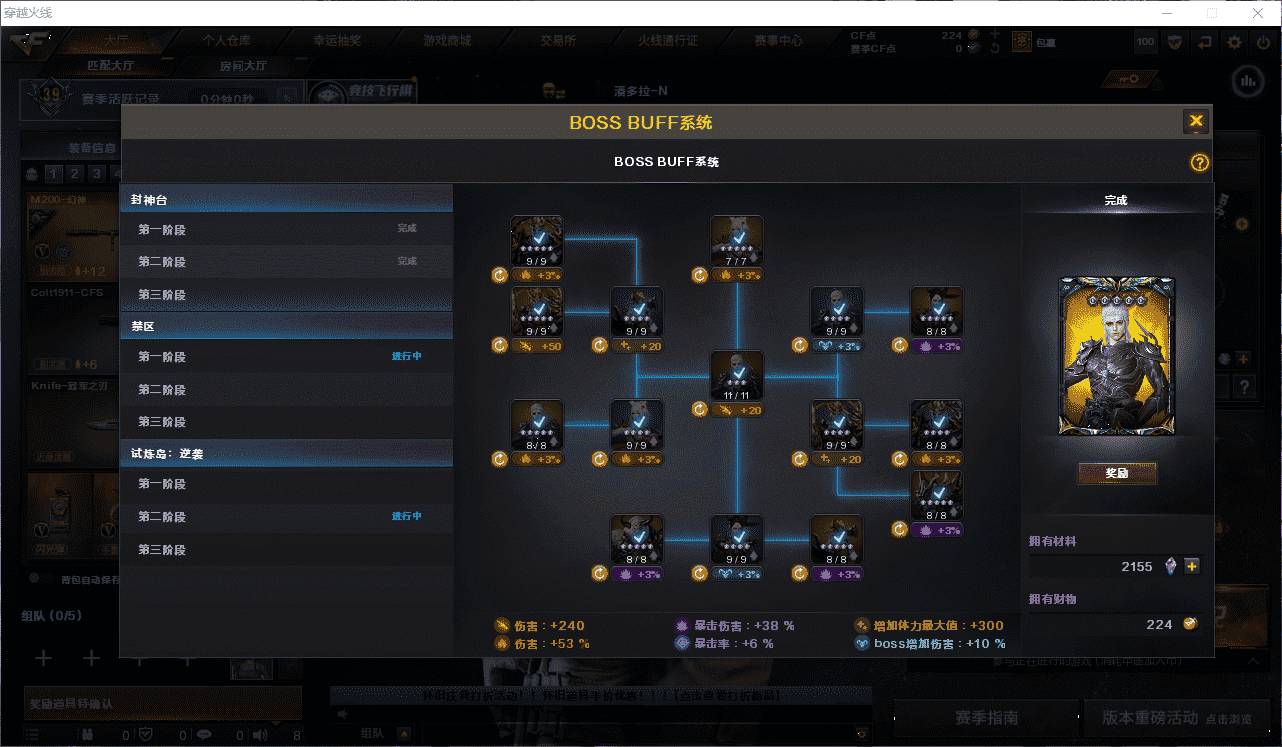Click the golden boss card portrait
1282x747 pixels.
(1116, 357)
